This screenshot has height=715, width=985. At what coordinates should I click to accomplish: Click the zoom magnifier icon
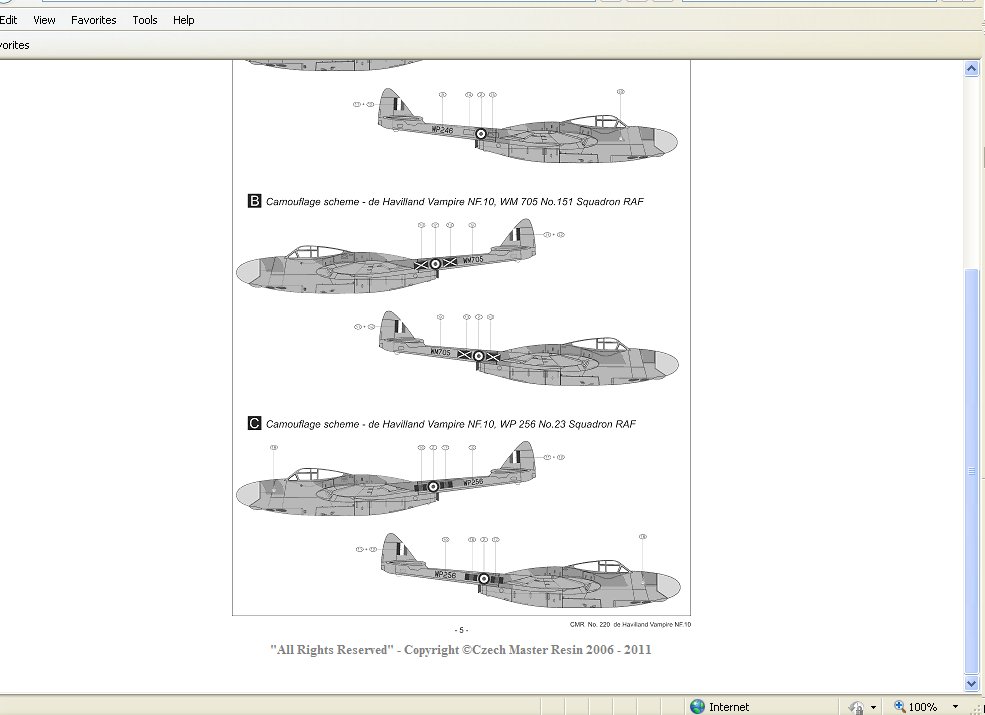[899, 706]
